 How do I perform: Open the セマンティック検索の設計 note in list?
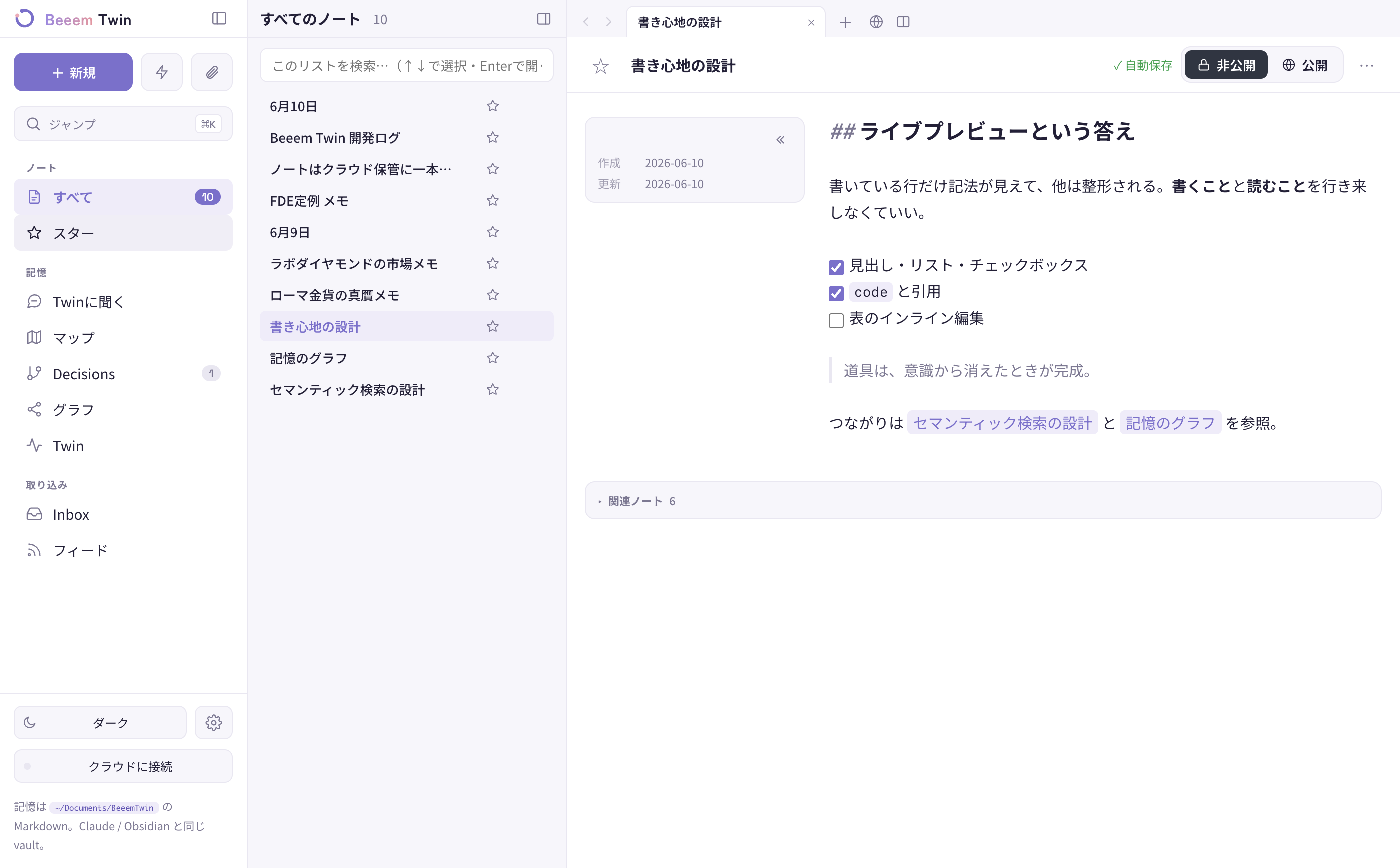coord(406,390)
